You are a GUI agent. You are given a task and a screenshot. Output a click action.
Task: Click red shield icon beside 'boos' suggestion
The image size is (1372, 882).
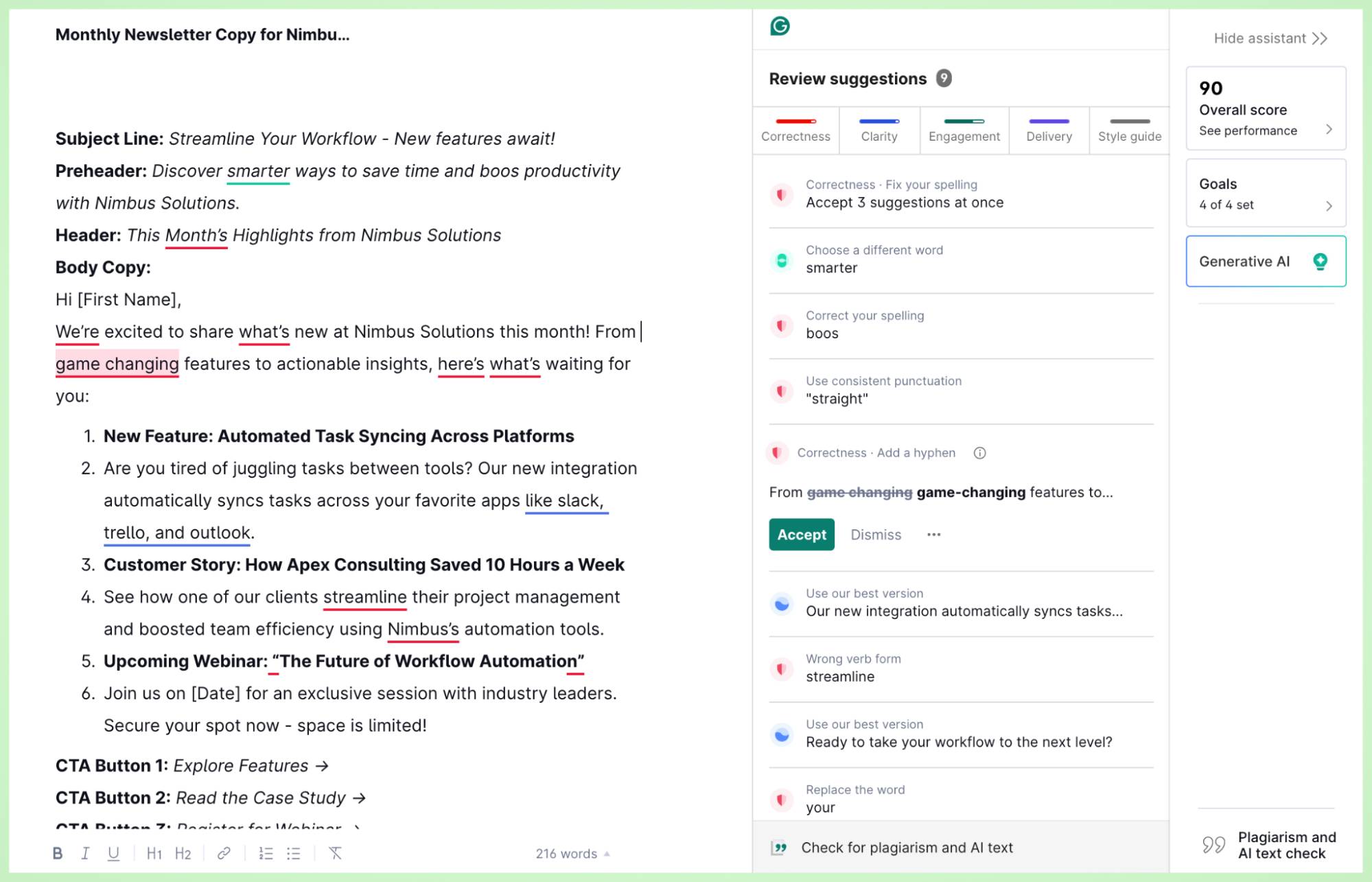(781, 325)
